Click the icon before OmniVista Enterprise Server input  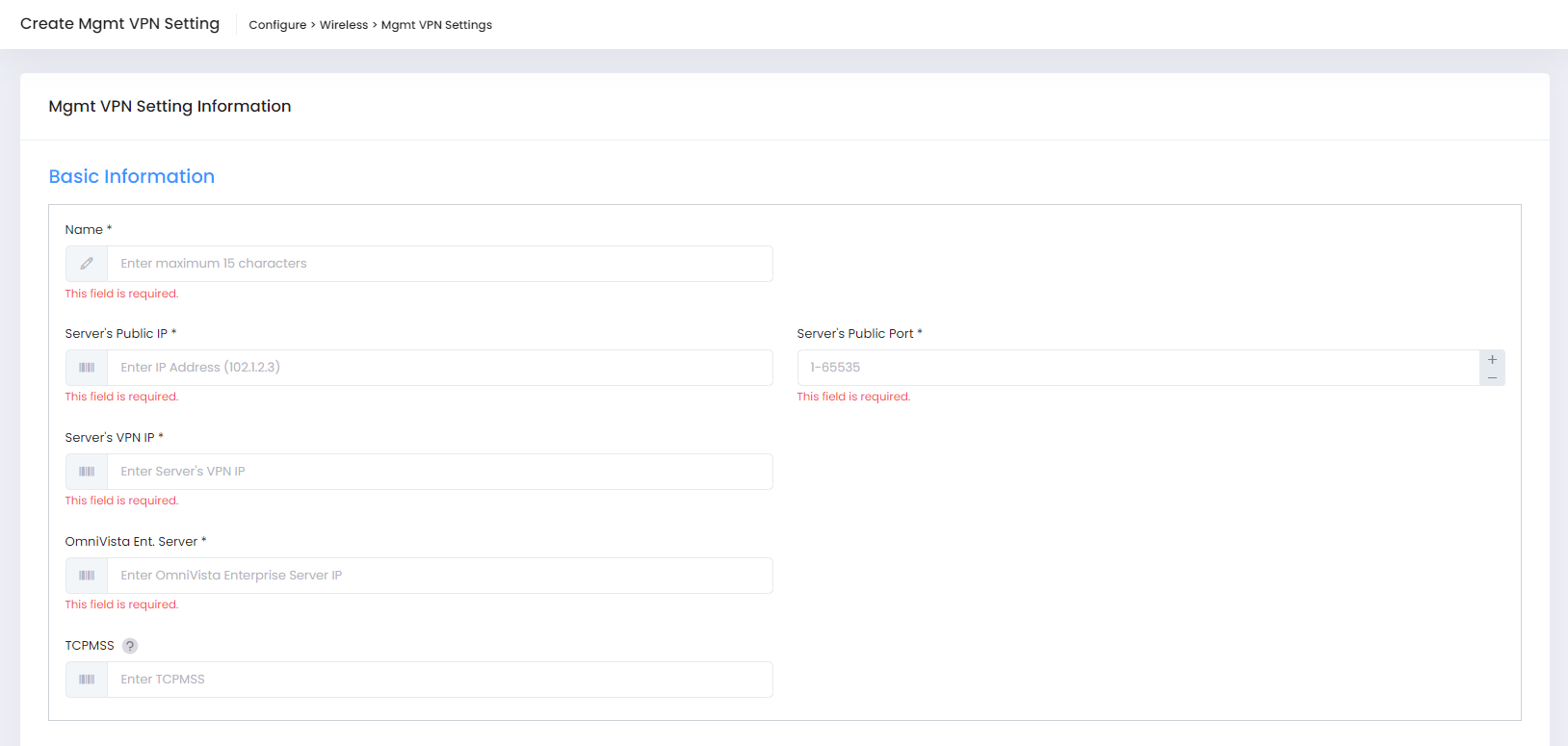click(87, 576)
